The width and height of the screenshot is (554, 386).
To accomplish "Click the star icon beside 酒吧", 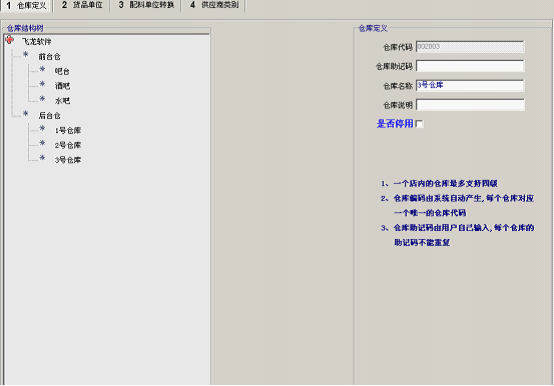I will [x=42, y=84].
